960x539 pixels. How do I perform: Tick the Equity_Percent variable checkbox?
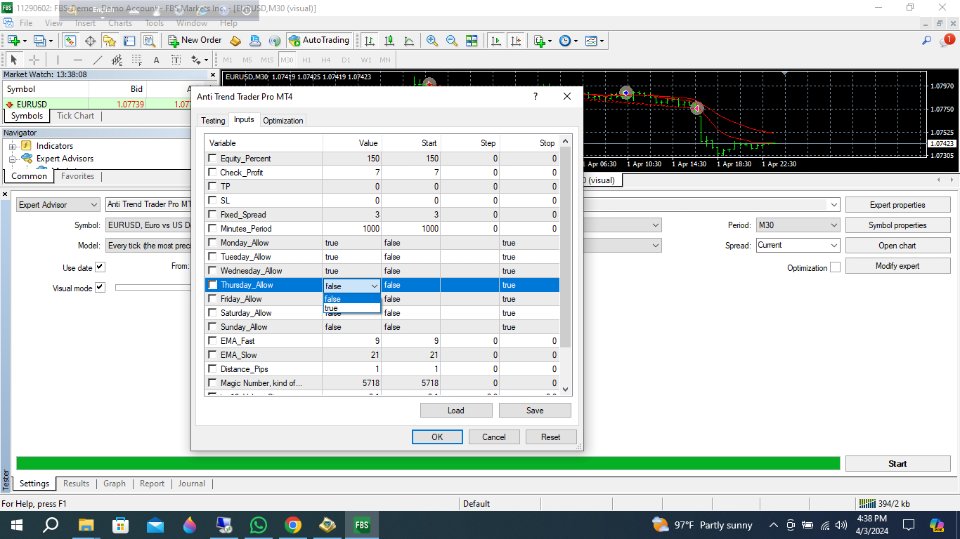click(212, 158)
